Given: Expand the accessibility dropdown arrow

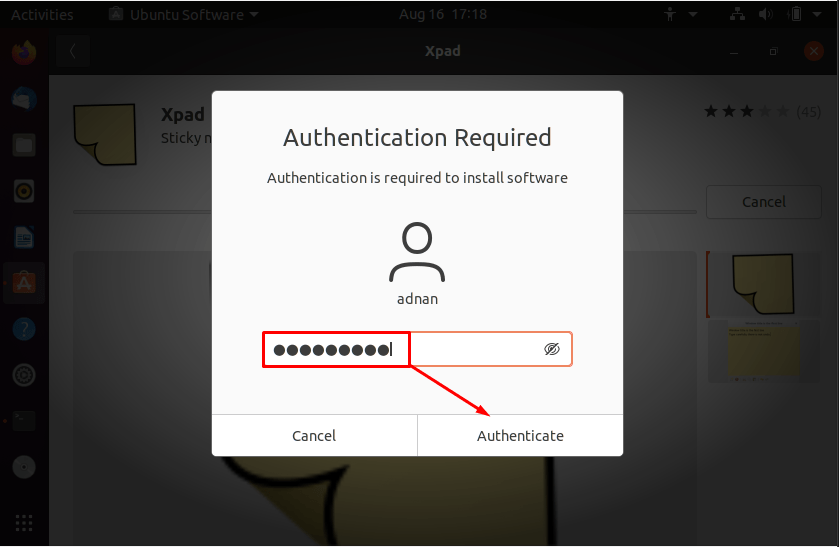Looking at the screenshot, I should point(692,14).
